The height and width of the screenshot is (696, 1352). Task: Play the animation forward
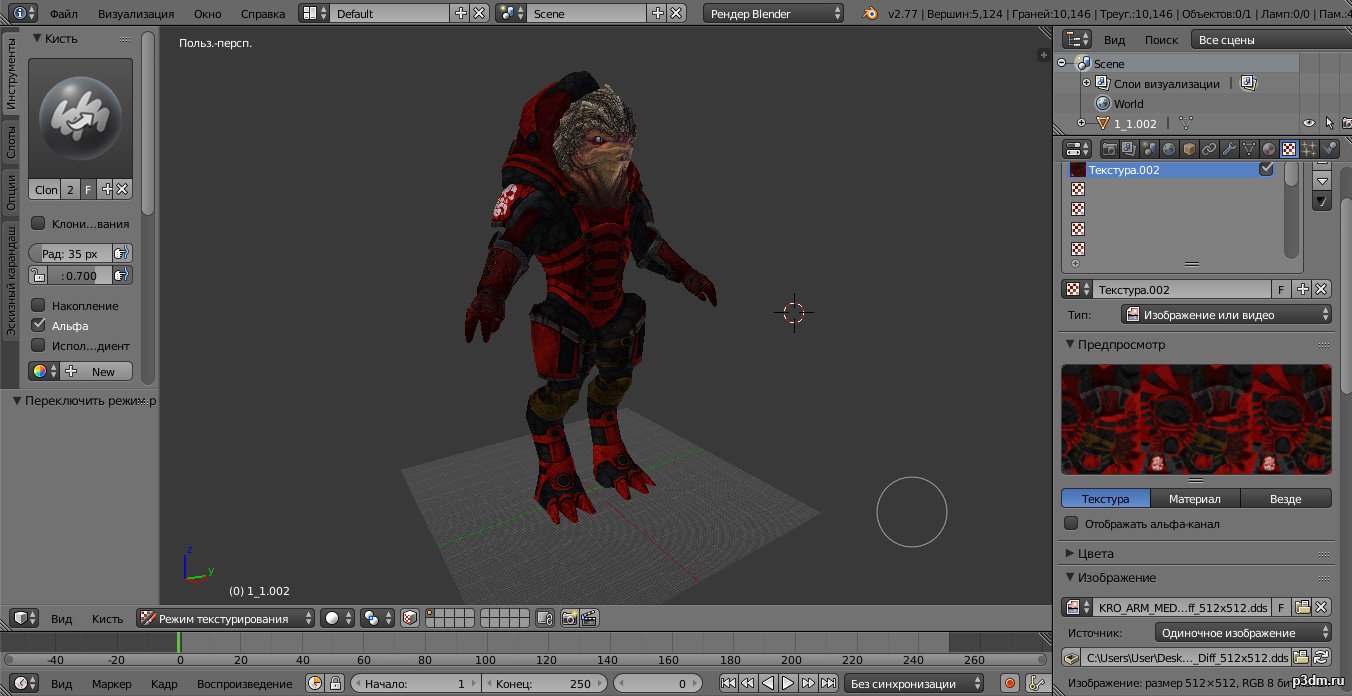[788, 684]
